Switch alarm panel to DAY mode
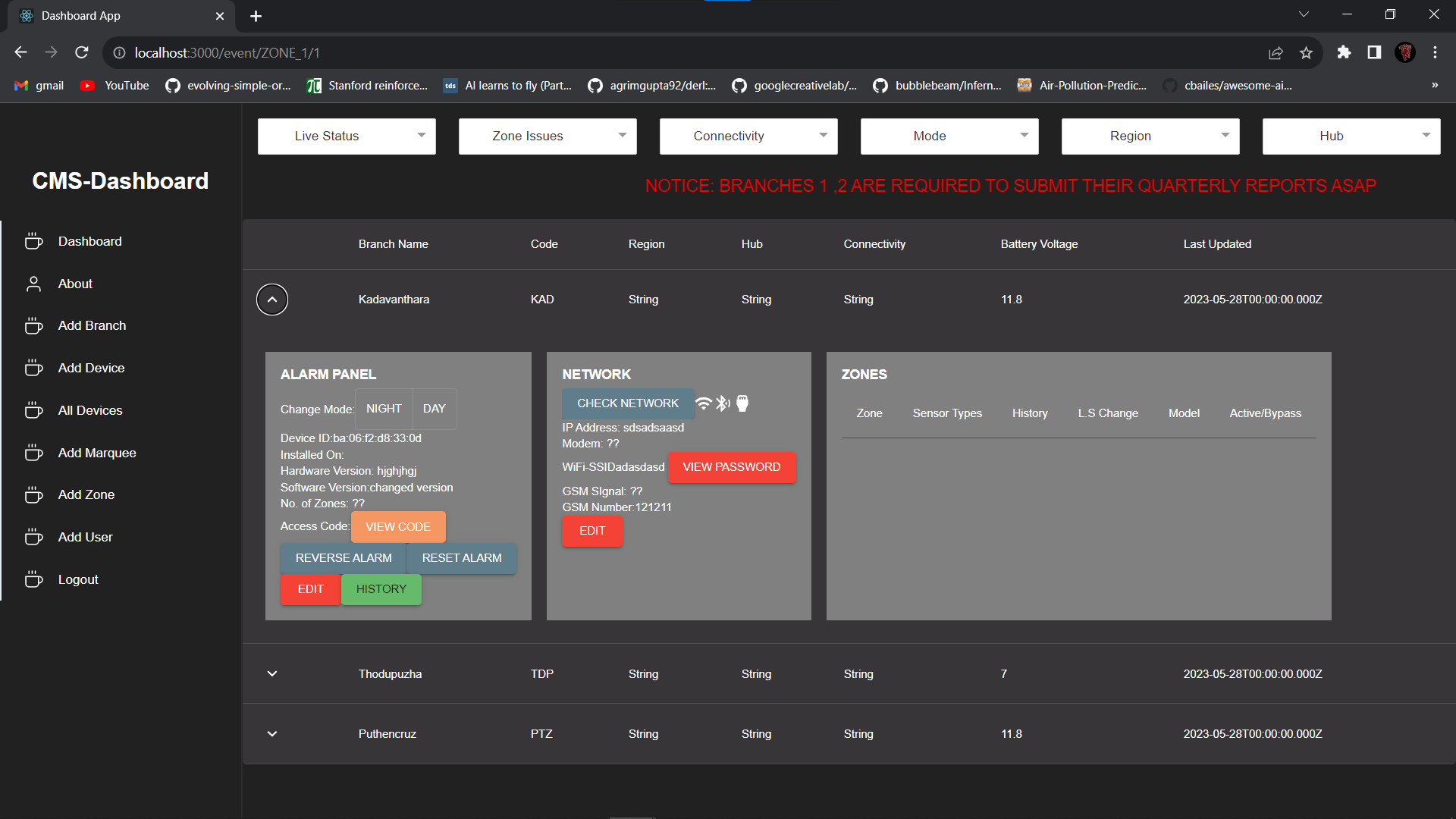Image resolution: width=1456 pixels, height=819 pixels. (434, 409)
